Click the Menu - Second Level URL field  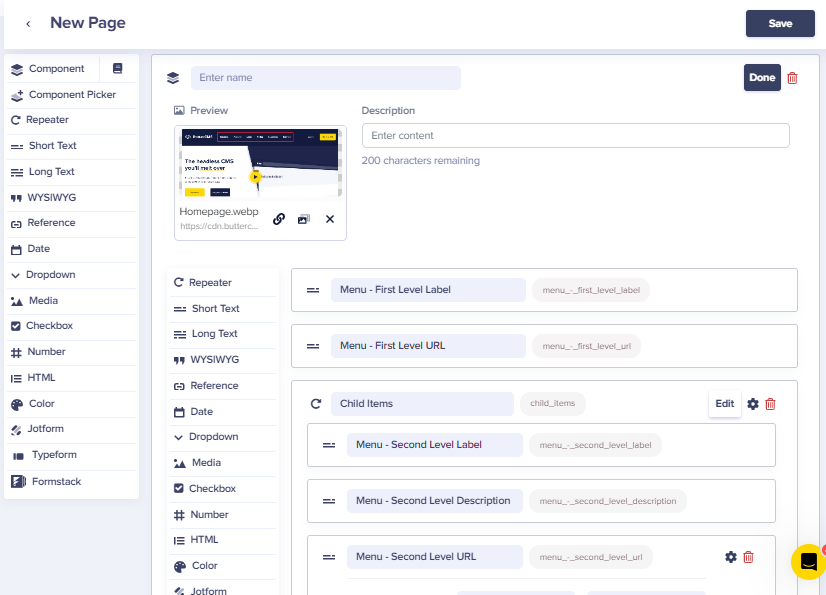click(x=434, y=557)
